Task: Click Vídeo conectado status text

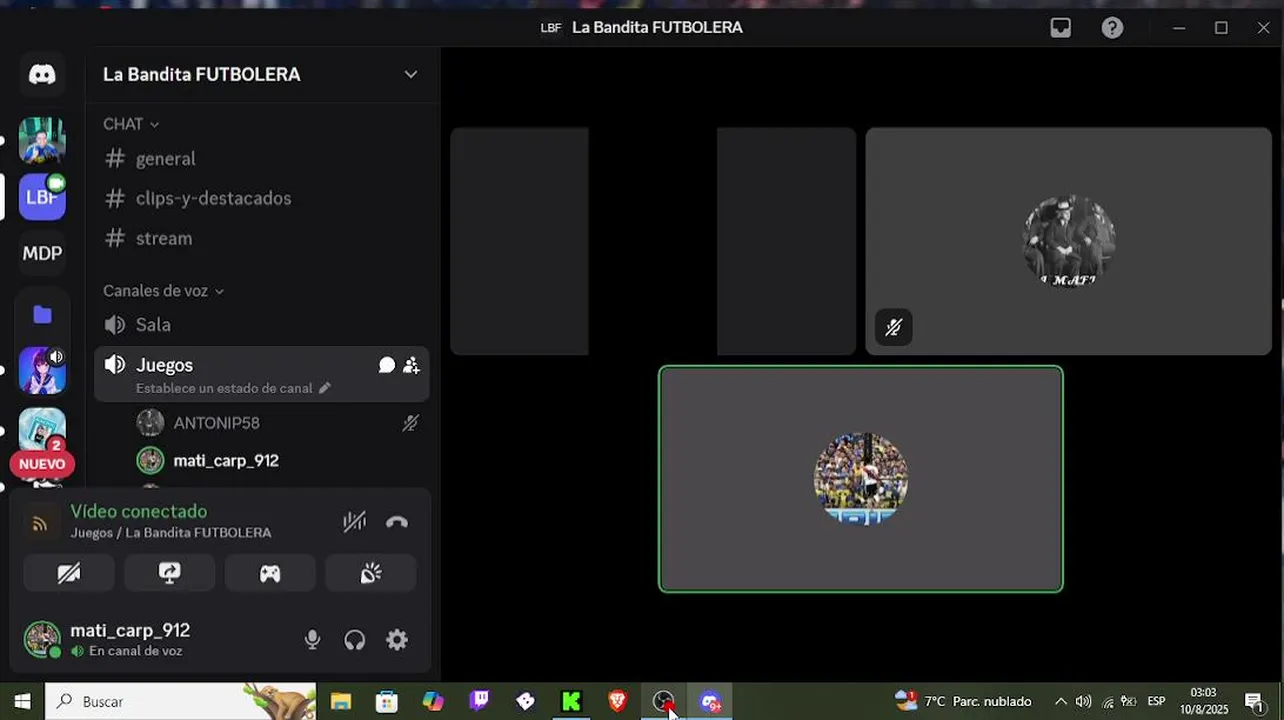Action: point(139,511)
